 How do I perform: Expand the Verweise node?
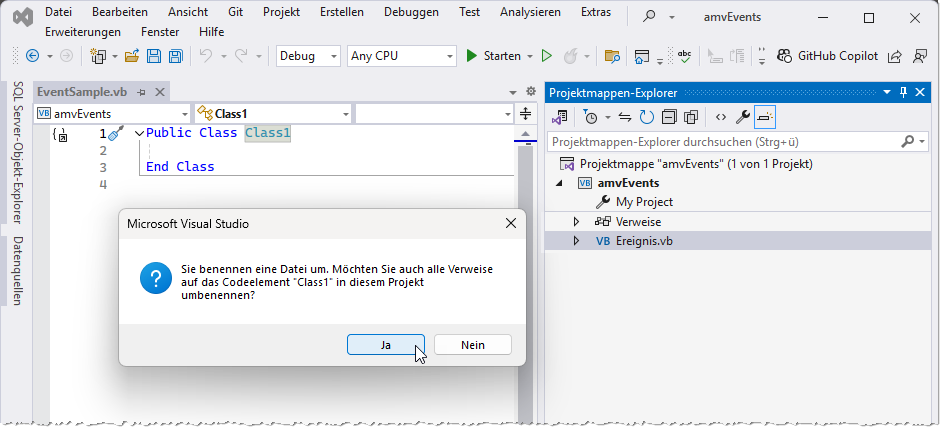point(576,222)
